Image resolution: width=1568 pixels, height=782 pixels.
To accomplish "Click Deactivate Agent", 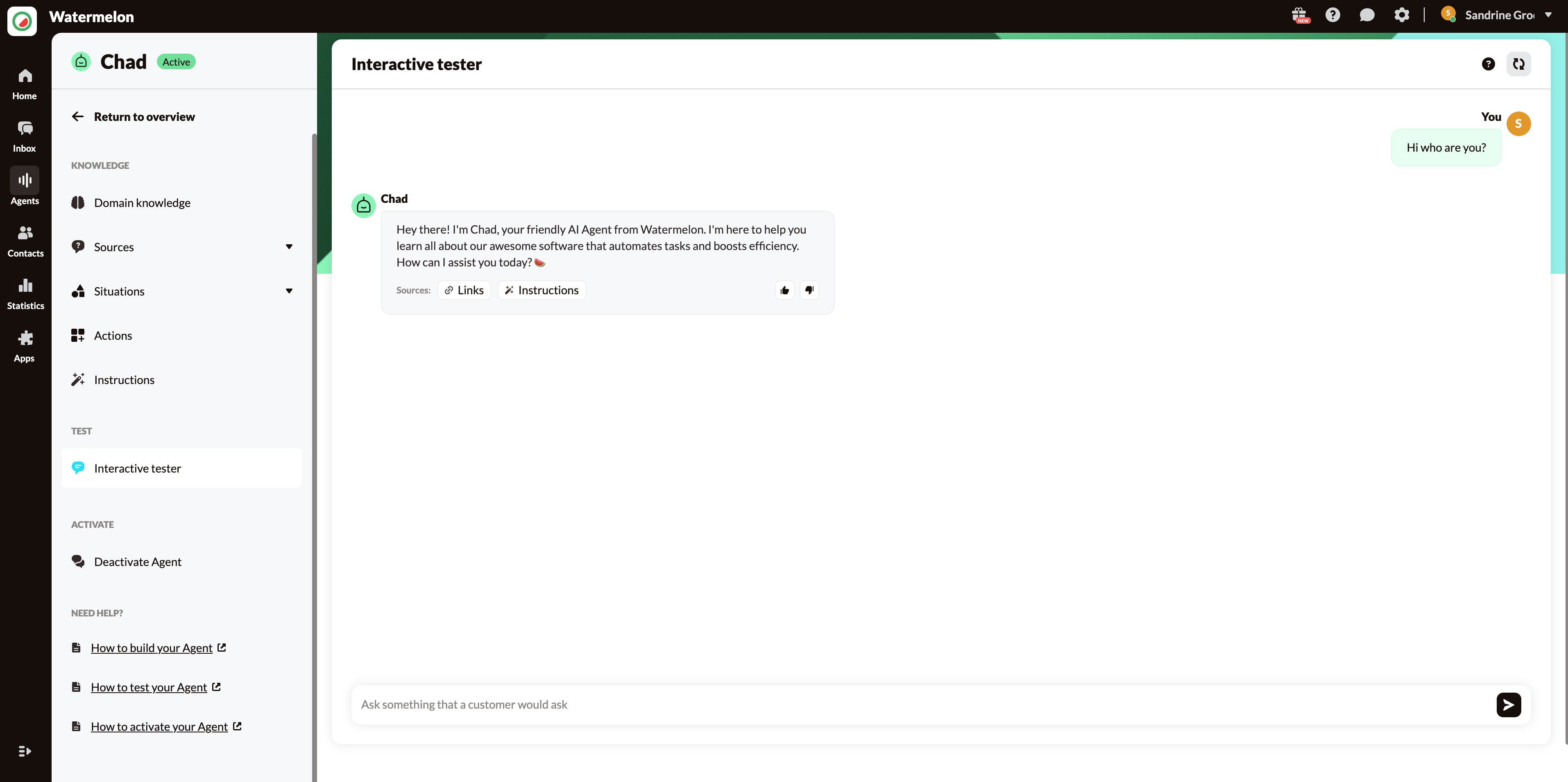I will pyautogui.click(x=181, y=561).
